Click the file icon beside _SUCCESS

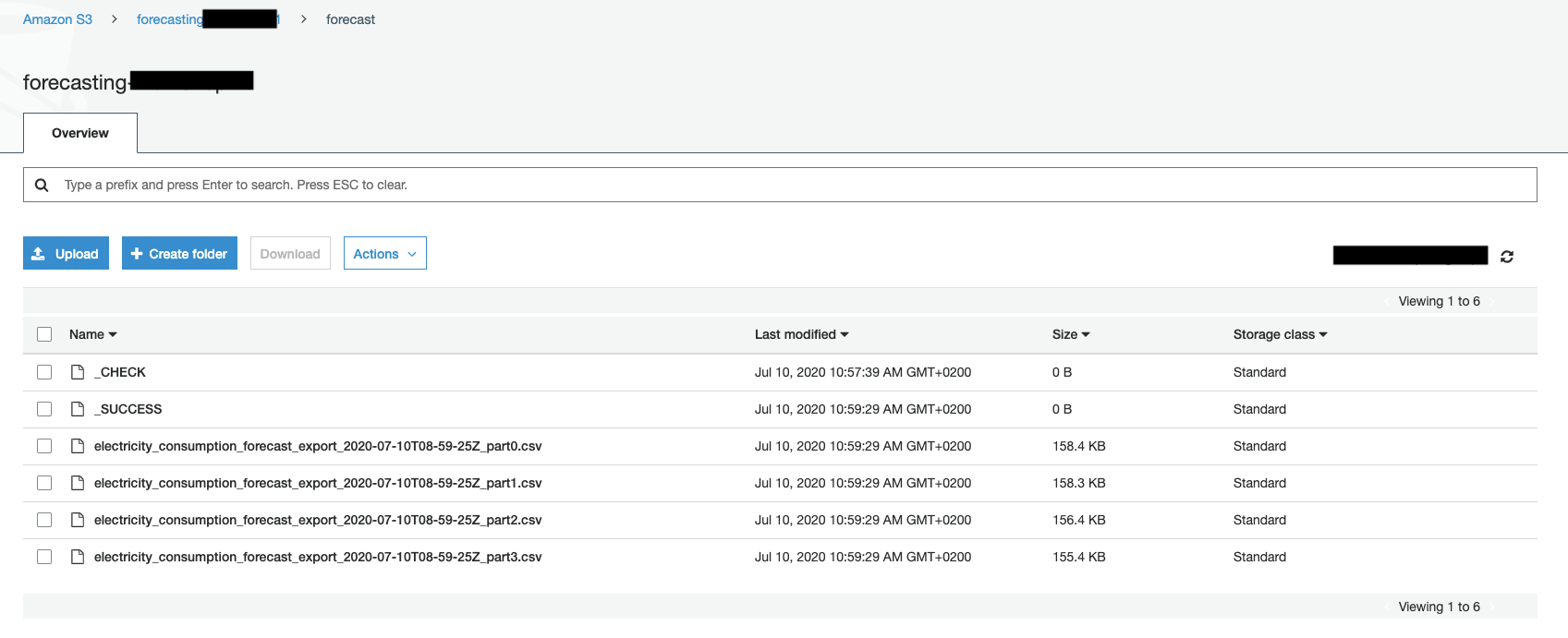79,409
